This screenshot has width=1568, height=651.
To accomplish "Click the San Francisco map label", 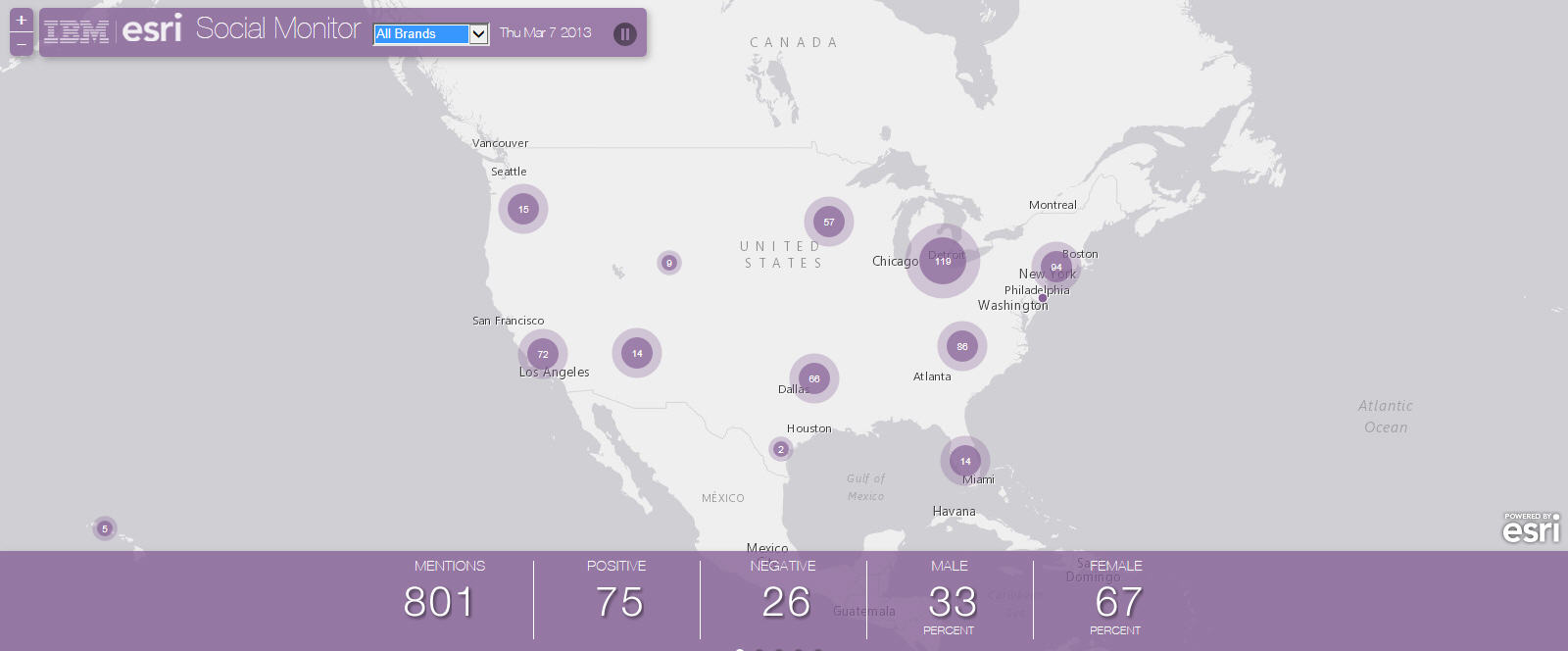I will [508, 321].
